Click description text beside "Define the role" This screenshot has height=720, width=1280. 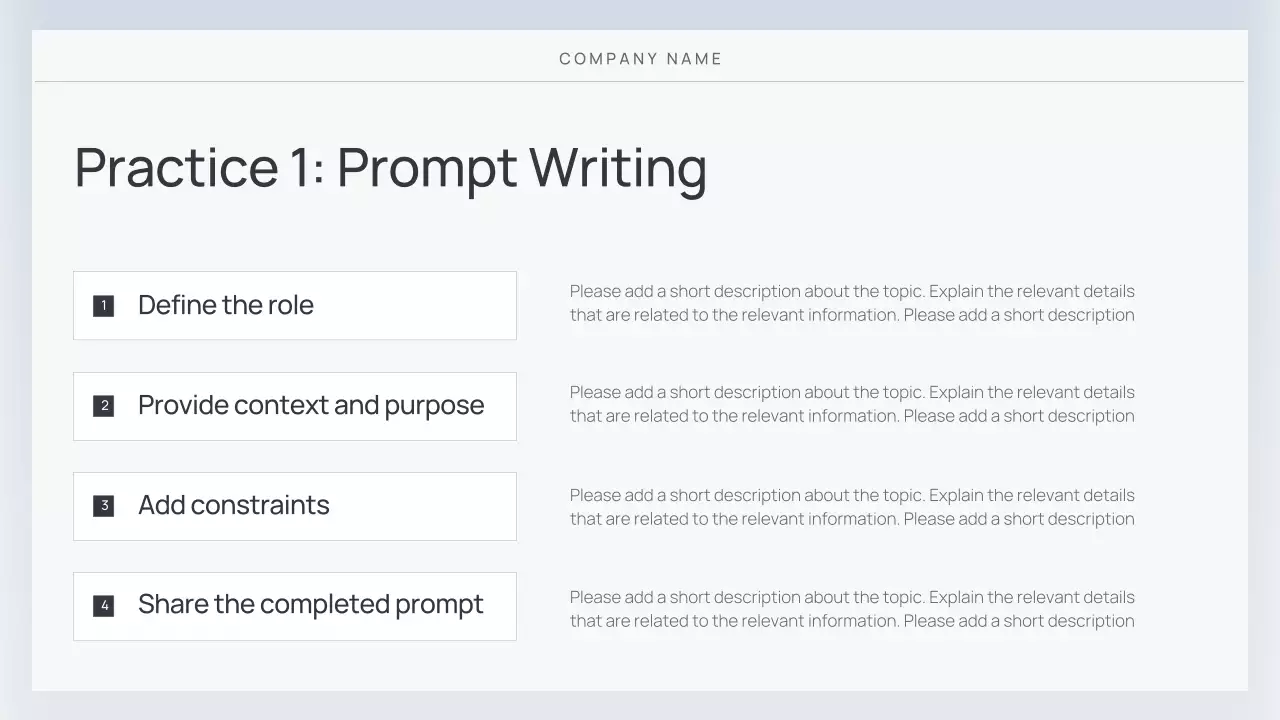coord(852,303)
